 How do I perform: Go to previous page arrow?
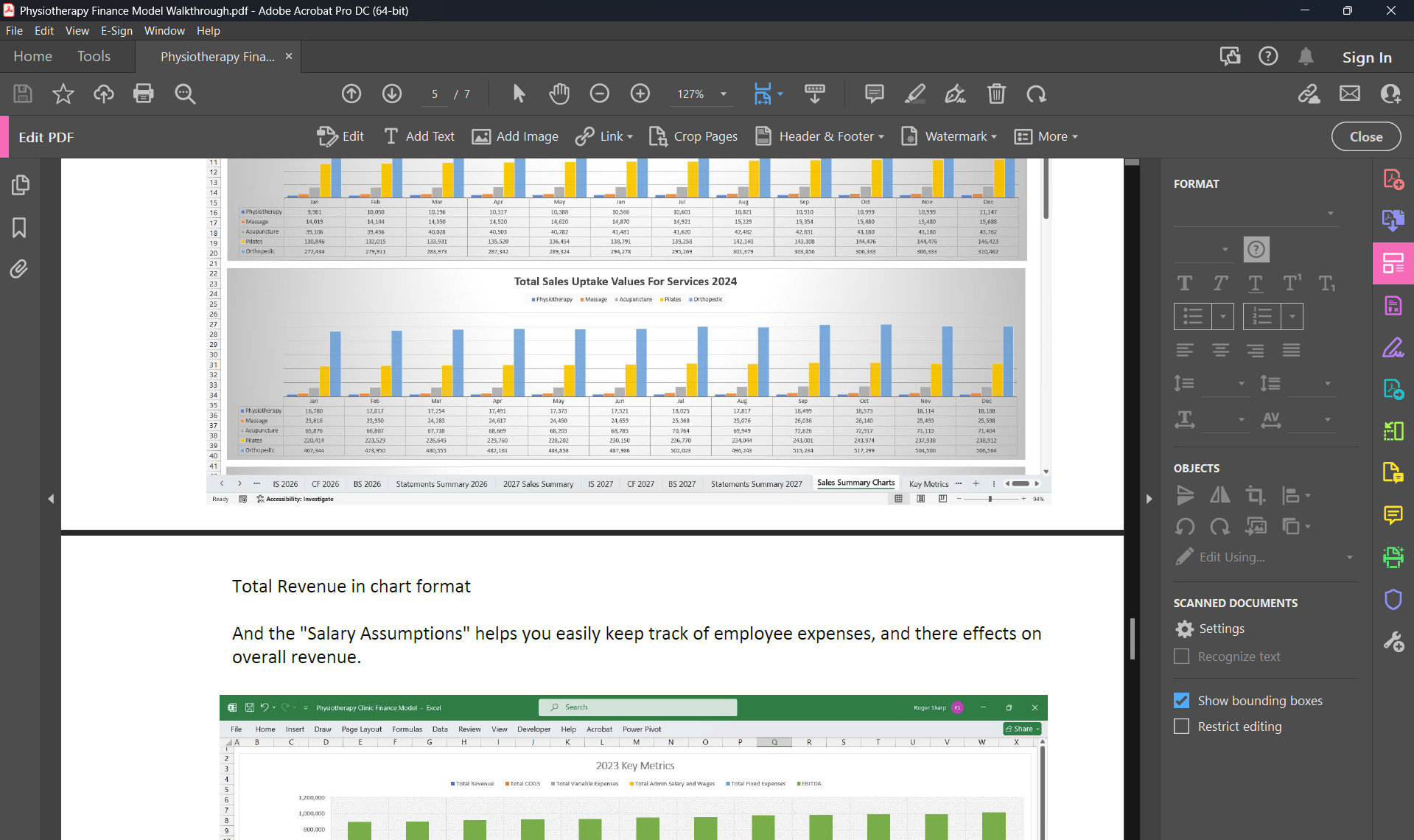click(351, 94)
